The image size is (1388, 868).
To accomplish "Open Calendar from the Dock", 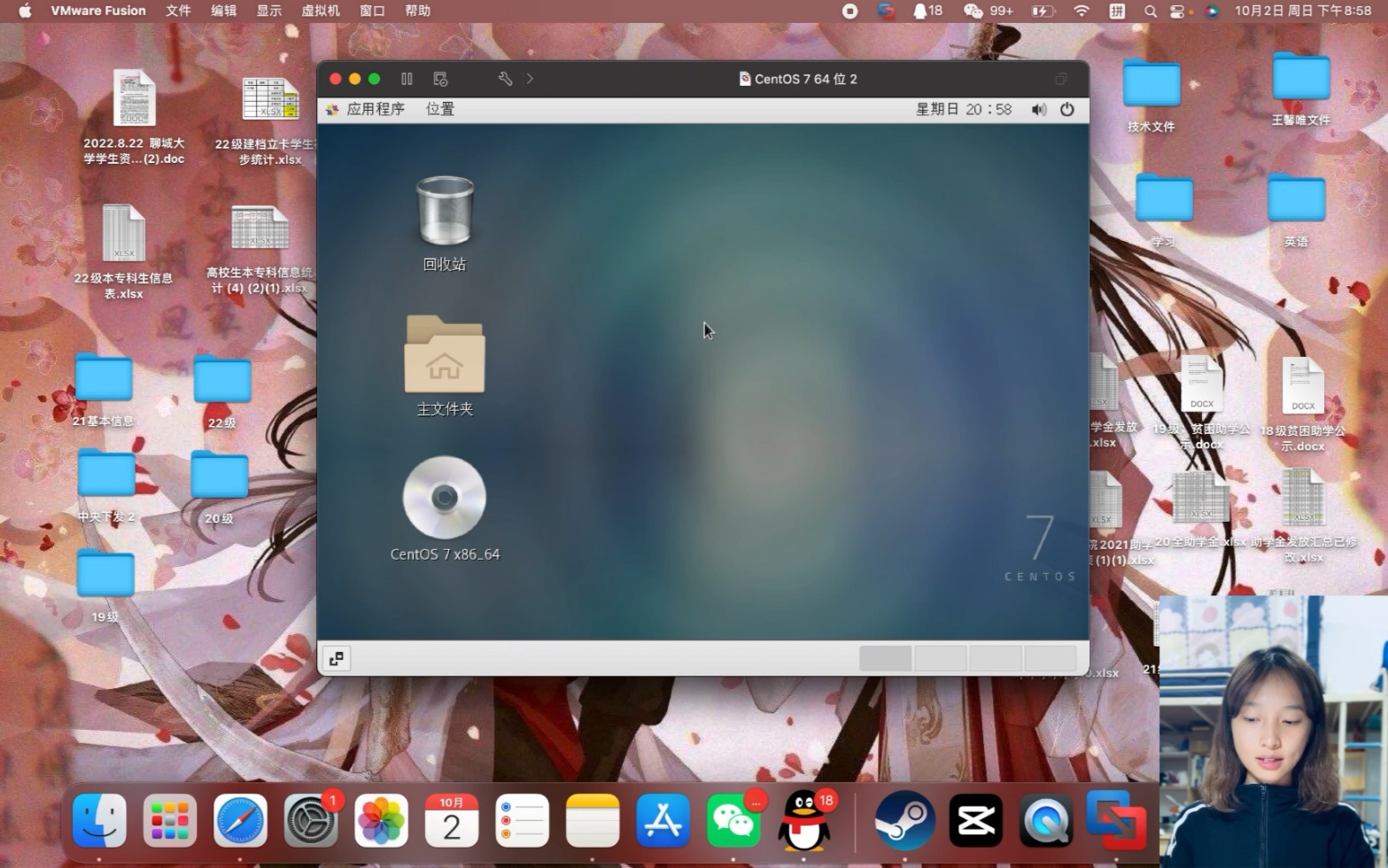I will coord(452,820).
